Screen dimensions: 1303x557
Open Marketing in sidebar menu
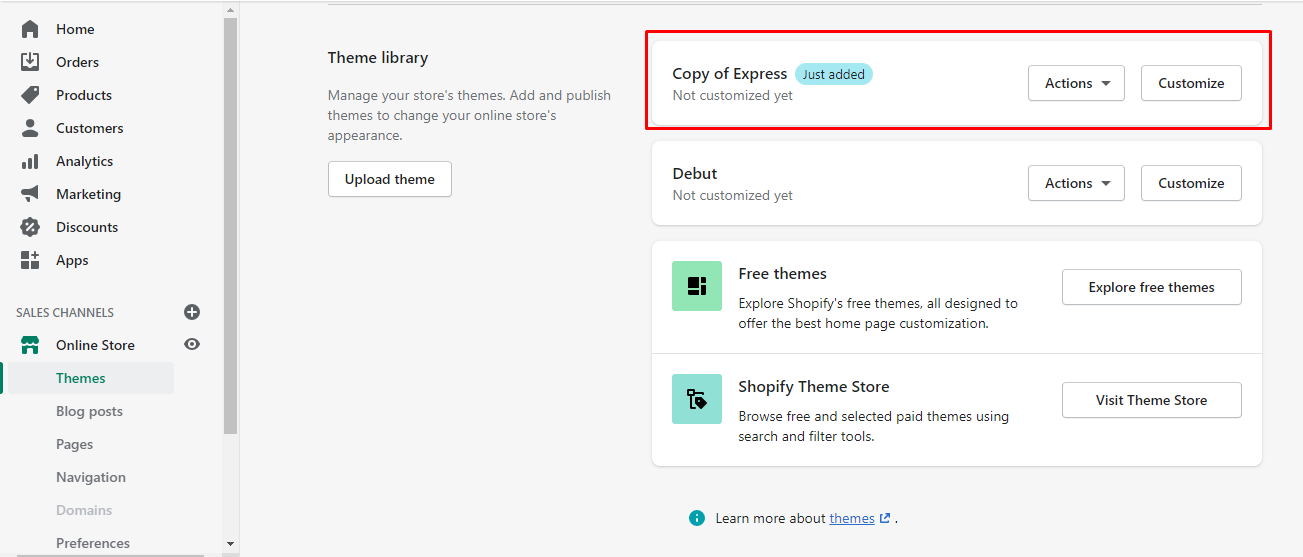pos(88,194)
